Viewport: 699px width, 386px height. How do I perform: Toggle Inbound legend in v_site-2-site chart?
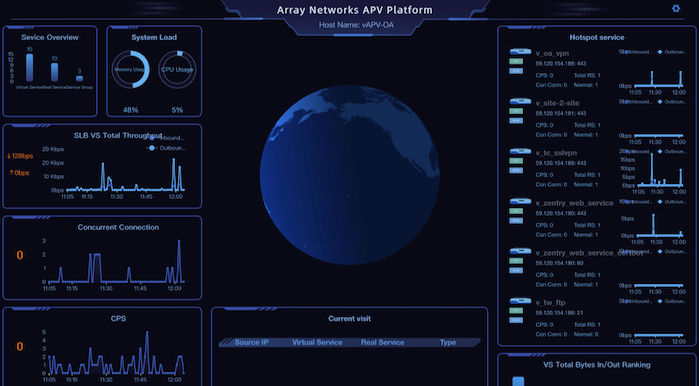tap(638, 102)
